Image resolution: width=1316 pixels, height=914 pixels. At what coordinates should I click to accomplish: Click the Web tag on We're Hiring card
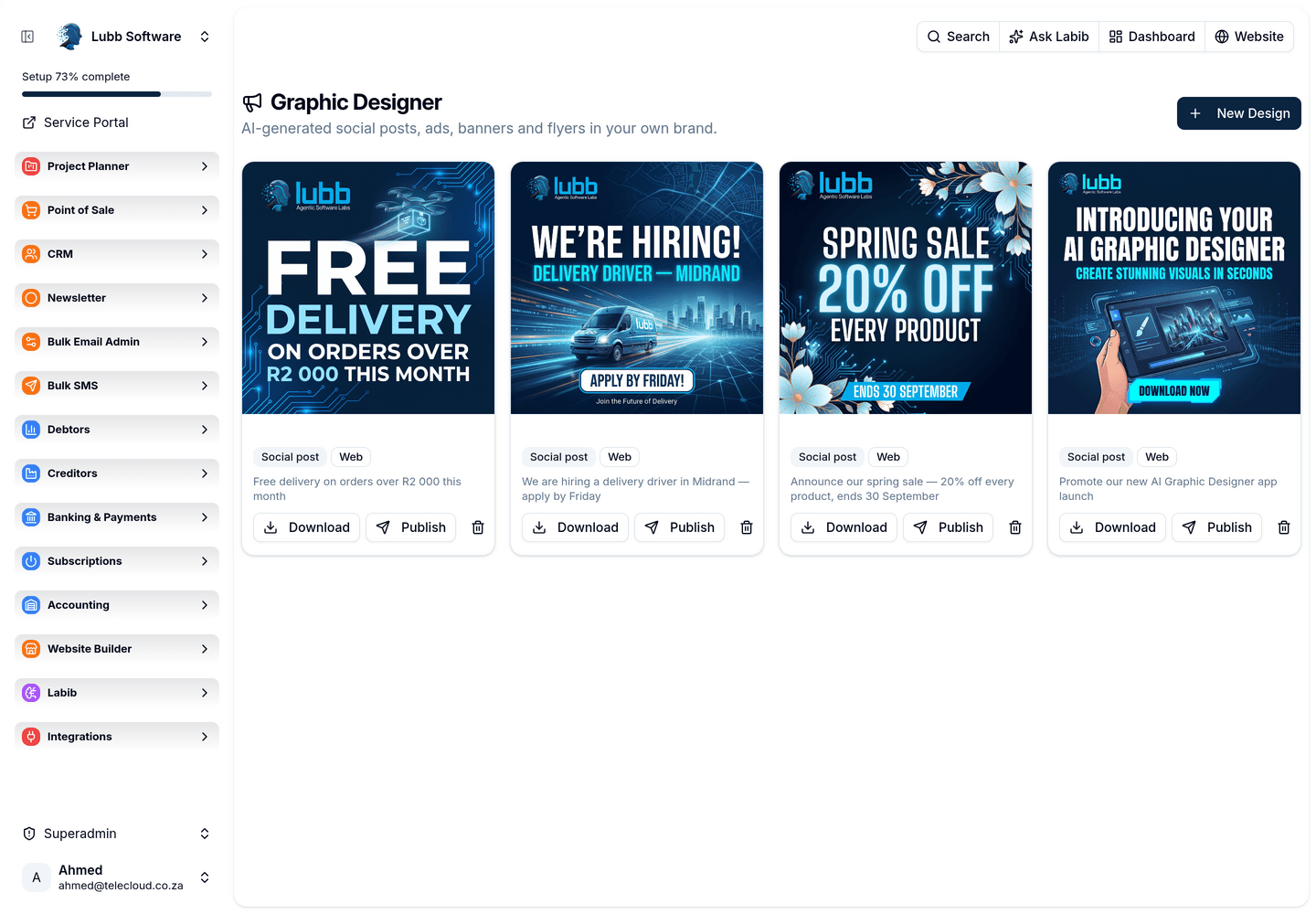[x=620, y=457]
